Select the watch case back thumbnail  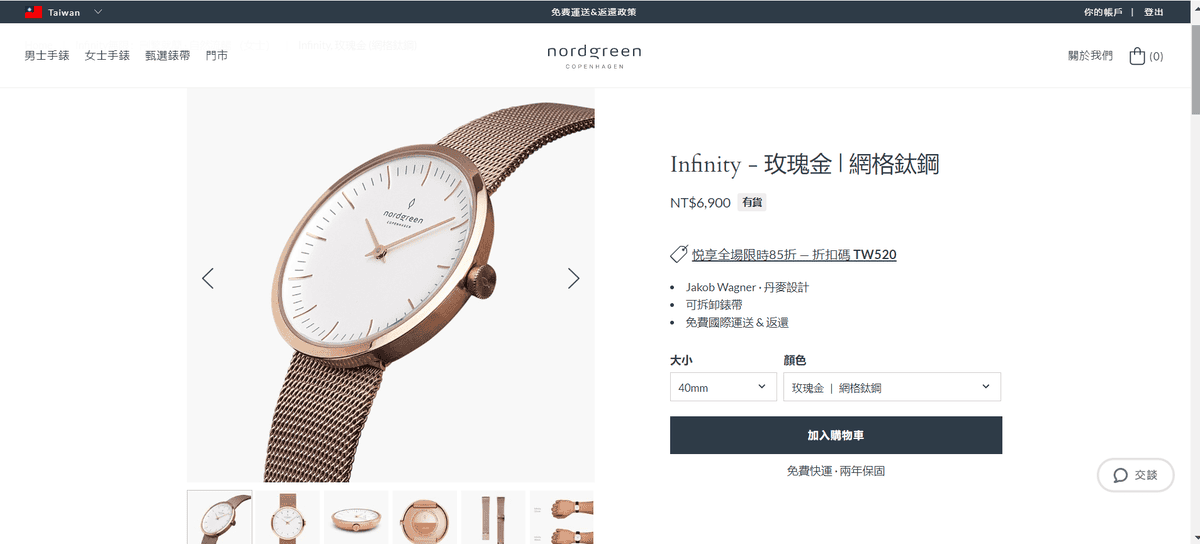(x=425, y=517)
